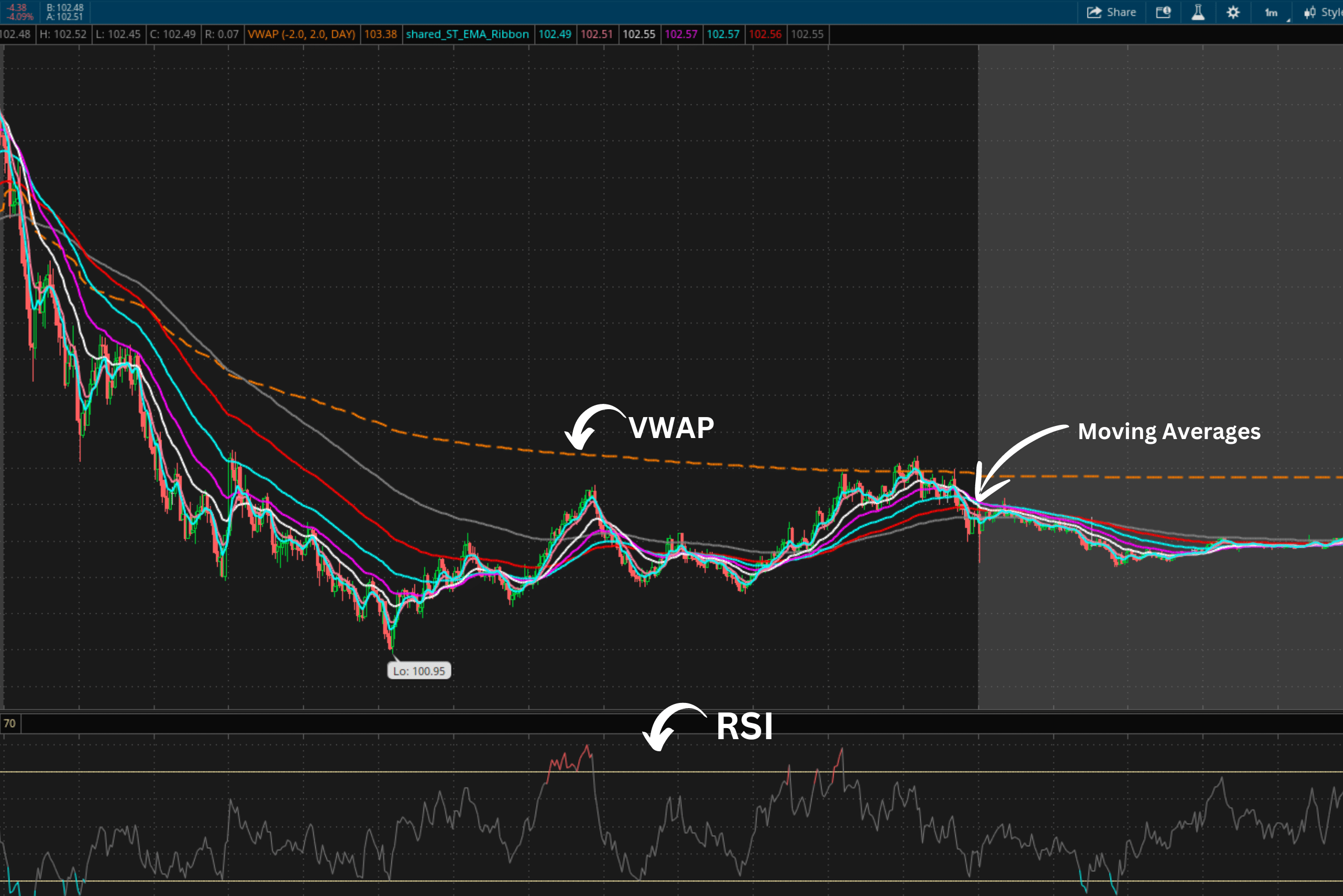The image size is (1343, 896).
Task: Open the studies flask icon
Action: click(x=1198, y=12)
